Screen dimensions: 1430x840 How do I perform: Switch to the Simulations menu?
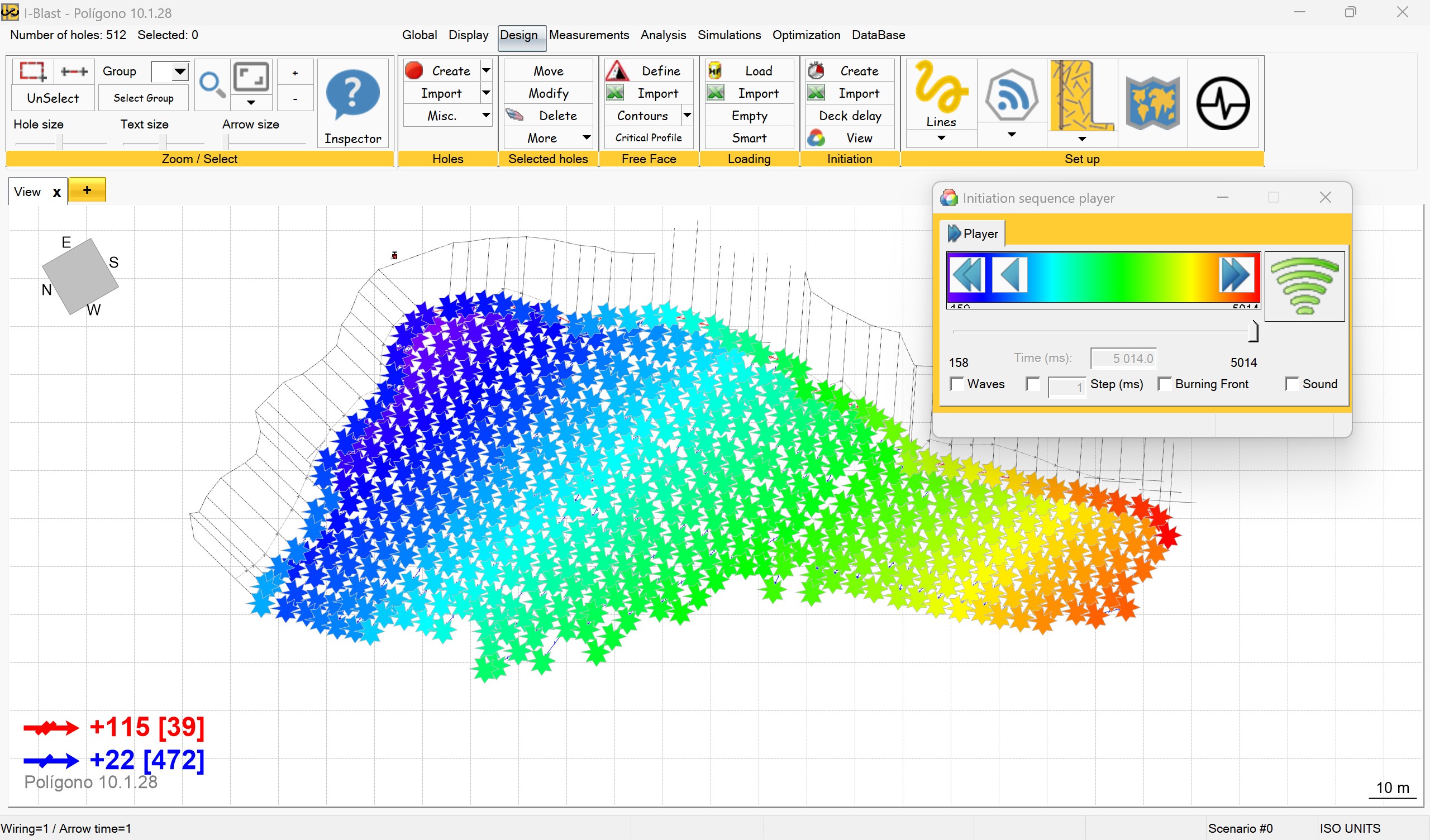coord(728,35)
